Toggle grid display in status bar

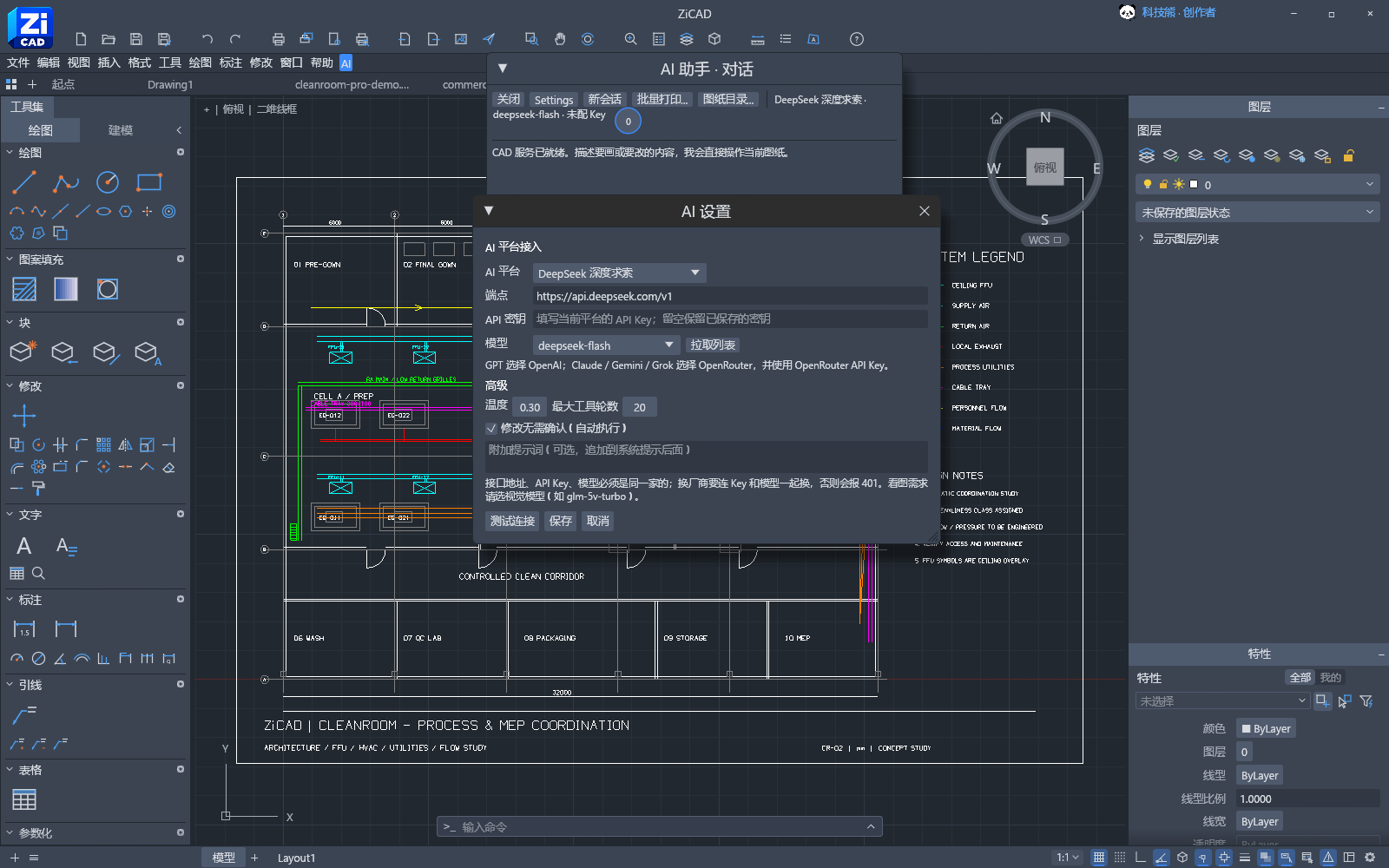(1099, 858)
